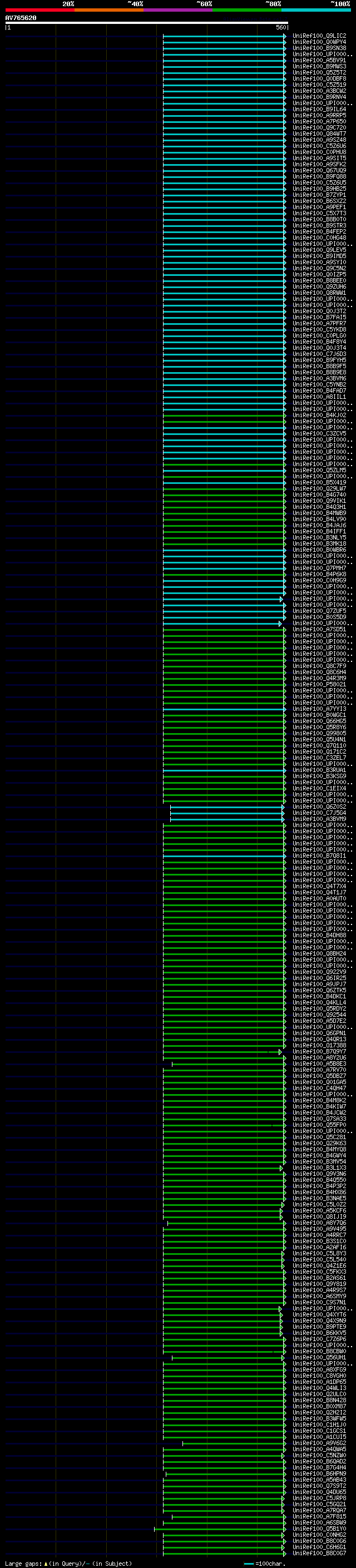Select the UniRef100_A9V6G2 label
356x1568 pixels.
click(x=319, y=1443)
